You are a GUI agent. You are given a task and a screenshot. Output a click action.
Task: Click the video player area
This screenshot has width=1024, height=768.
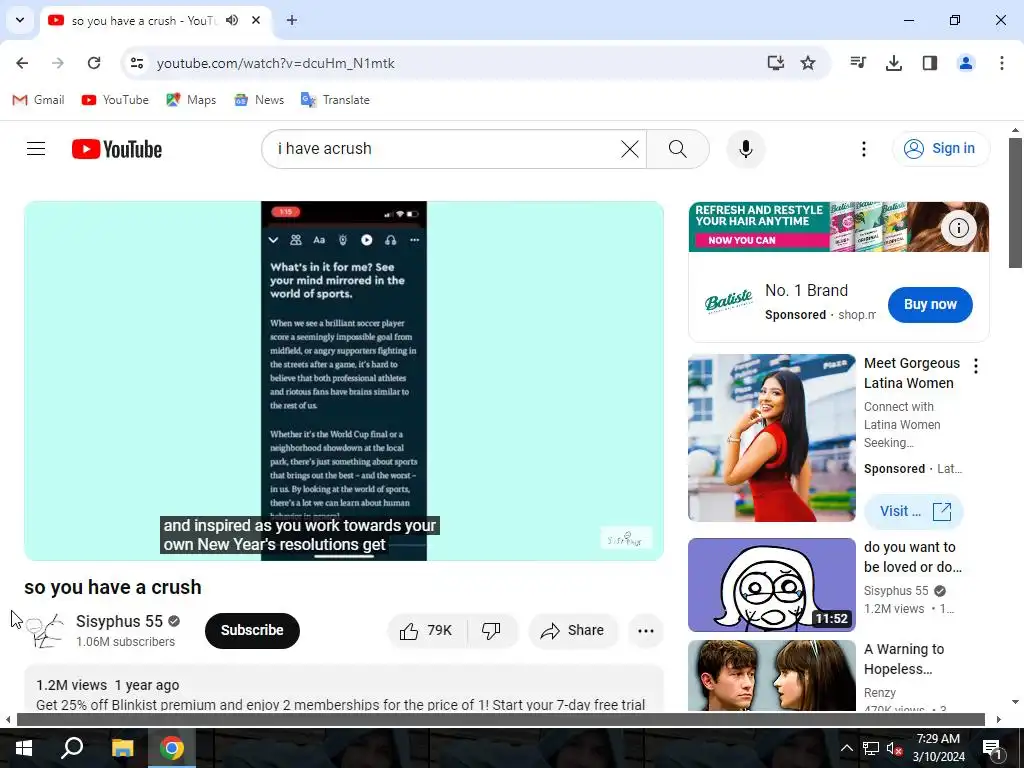pos(344,381)
